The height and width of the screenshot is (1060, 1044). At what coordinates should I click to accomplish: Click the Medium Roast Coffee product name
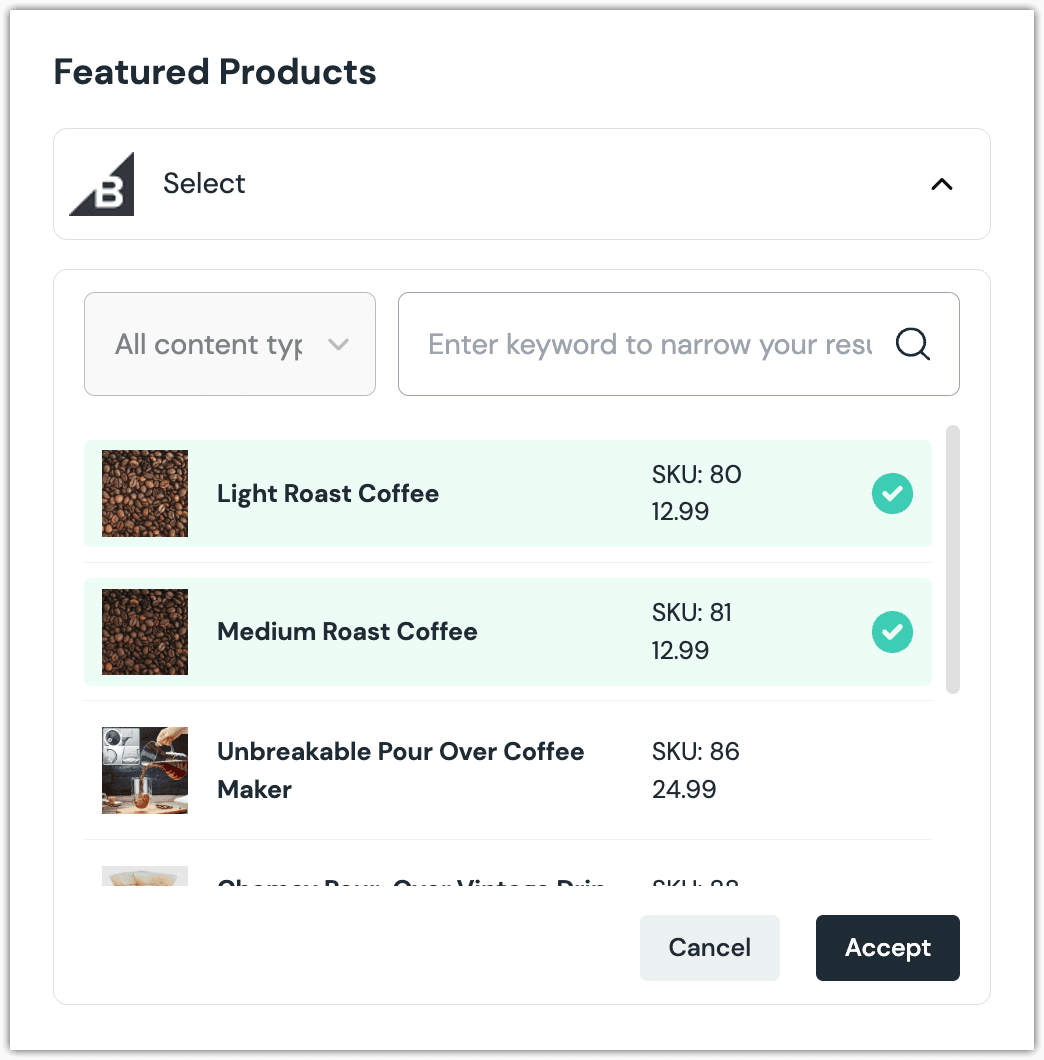(347, 632)
